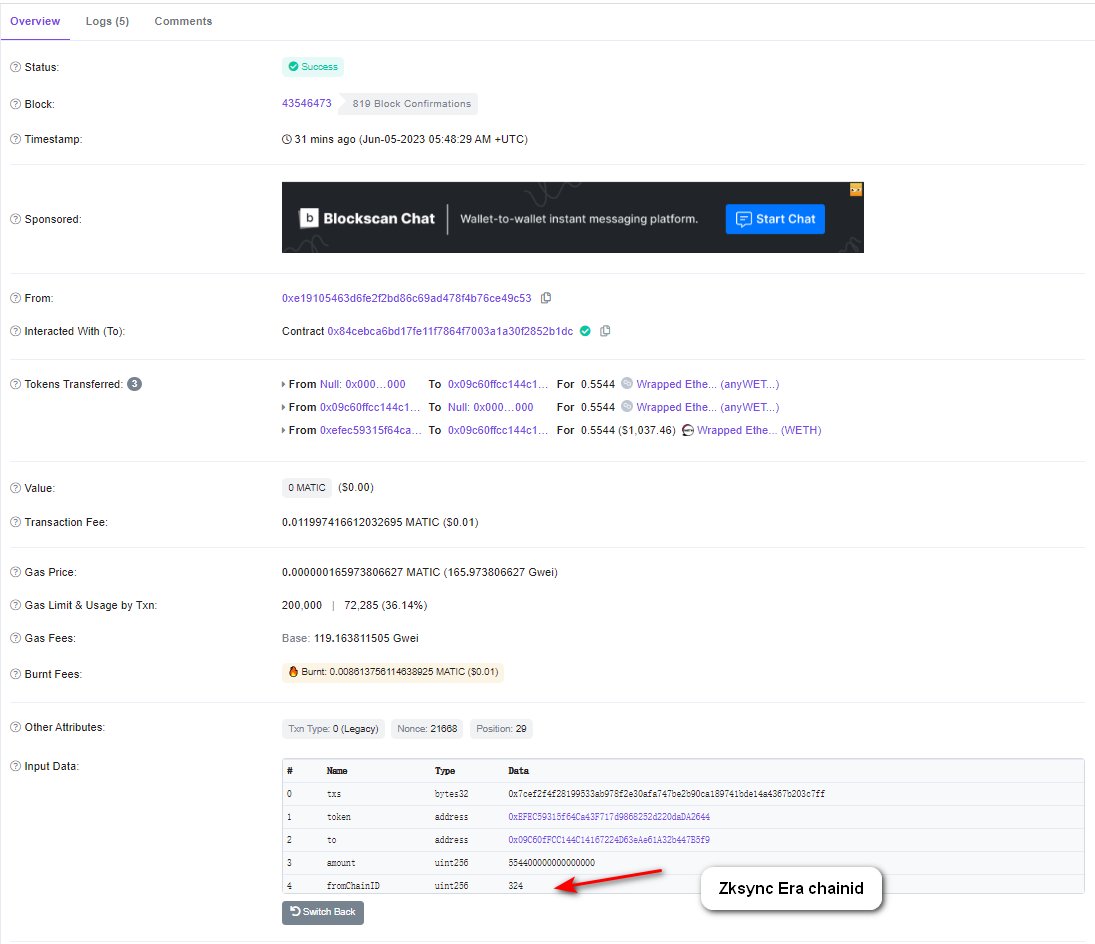
Task: Open block number 43546473 link
Action: click(x=307, y=104)
